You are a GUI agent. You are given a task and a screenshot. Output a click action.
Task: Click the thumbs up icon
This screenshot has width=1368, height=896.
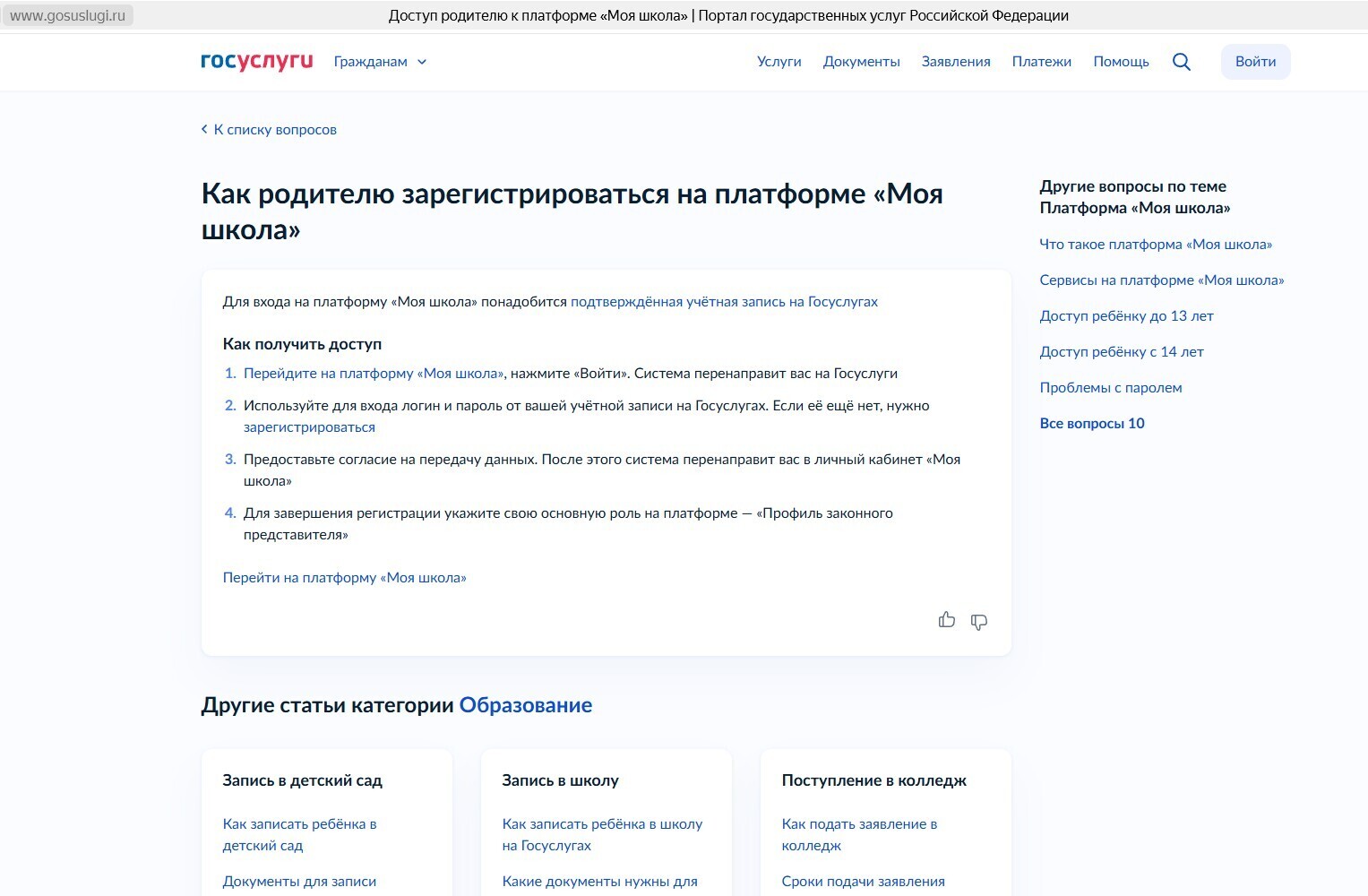tap(947, 619)
